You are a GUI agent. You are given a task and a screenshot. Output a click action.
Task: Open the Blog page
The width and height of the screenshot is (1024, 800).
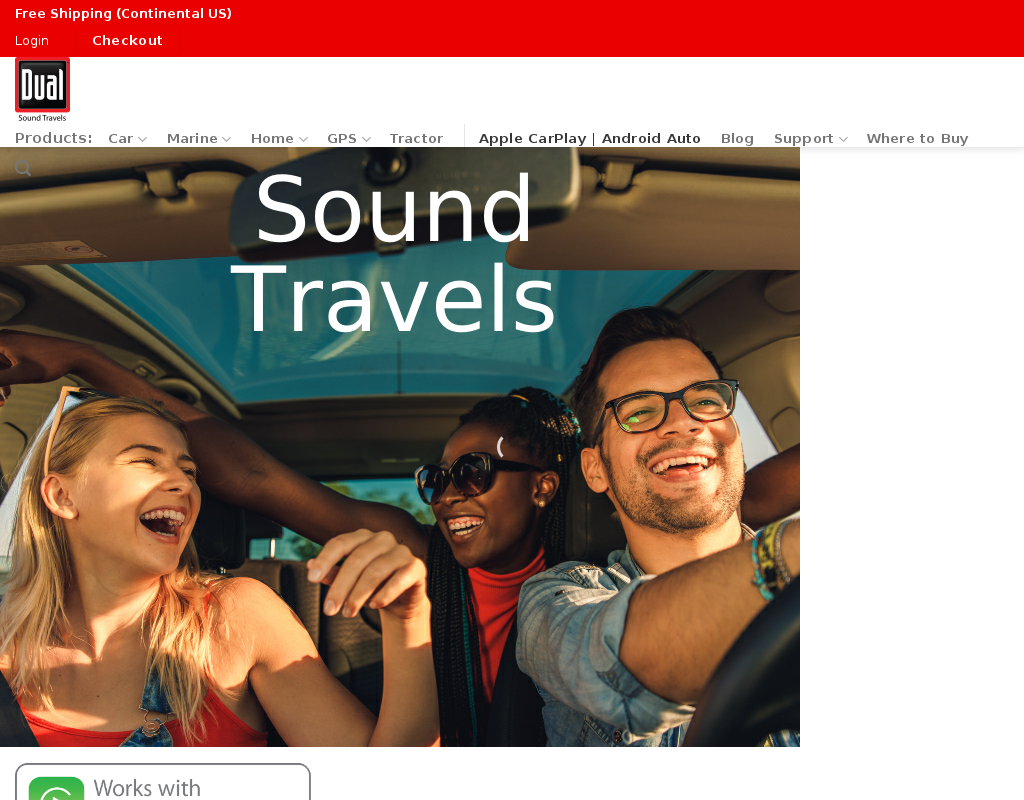click(737, 139)
